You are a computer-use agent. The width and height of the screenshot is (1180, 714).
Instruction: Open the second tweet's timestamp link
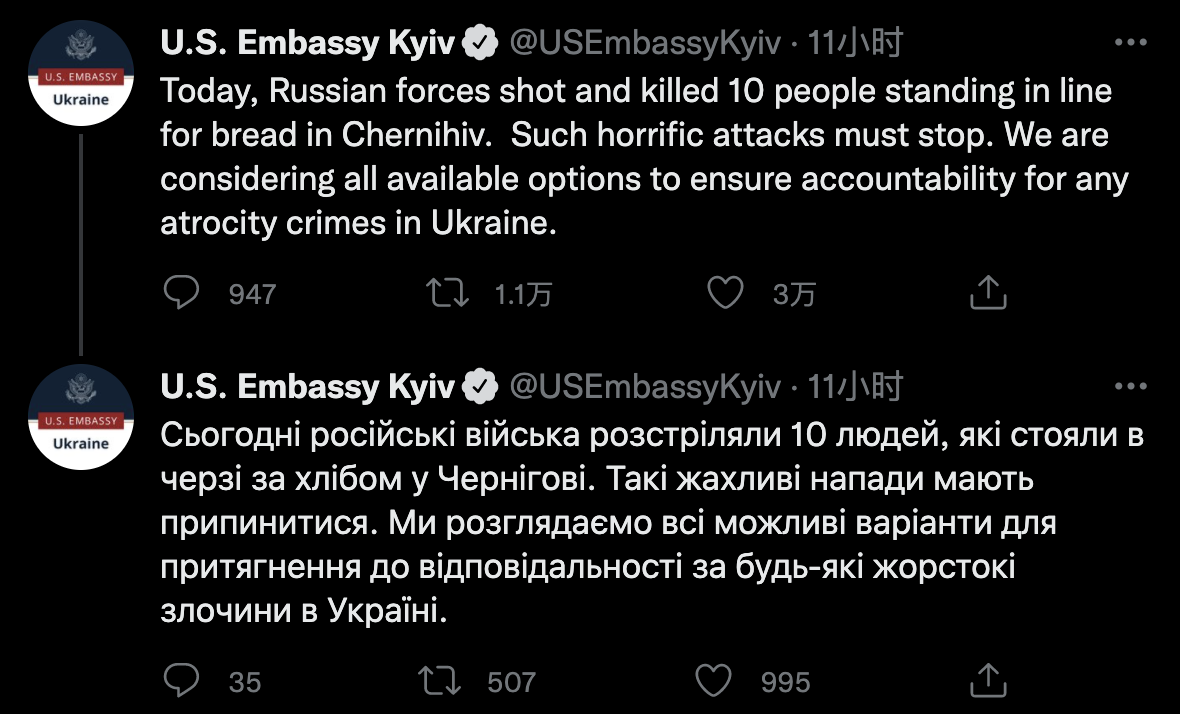pos(855,385)
